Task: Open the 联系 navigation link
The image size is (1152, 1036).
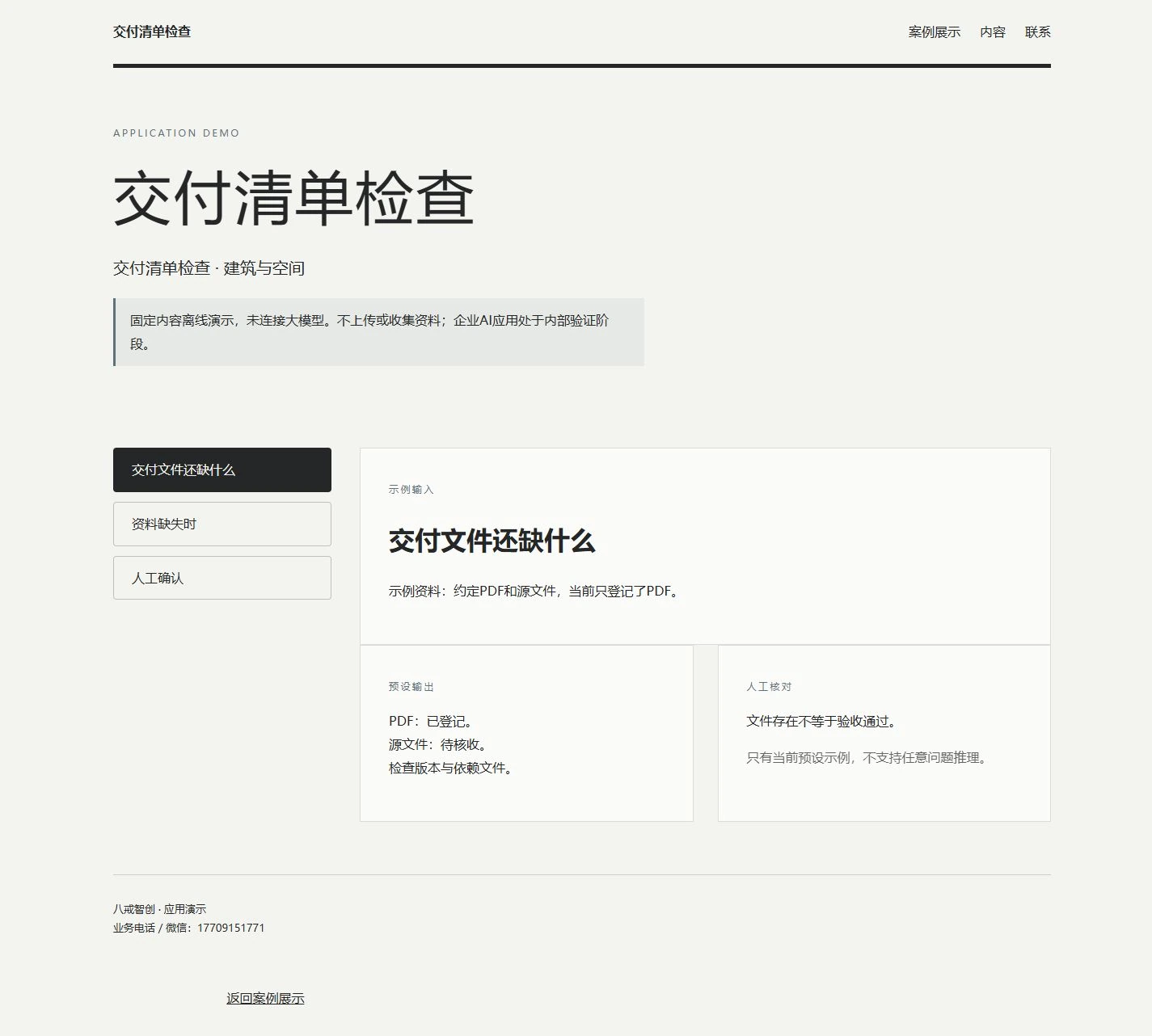Action: pos(1038,32)
